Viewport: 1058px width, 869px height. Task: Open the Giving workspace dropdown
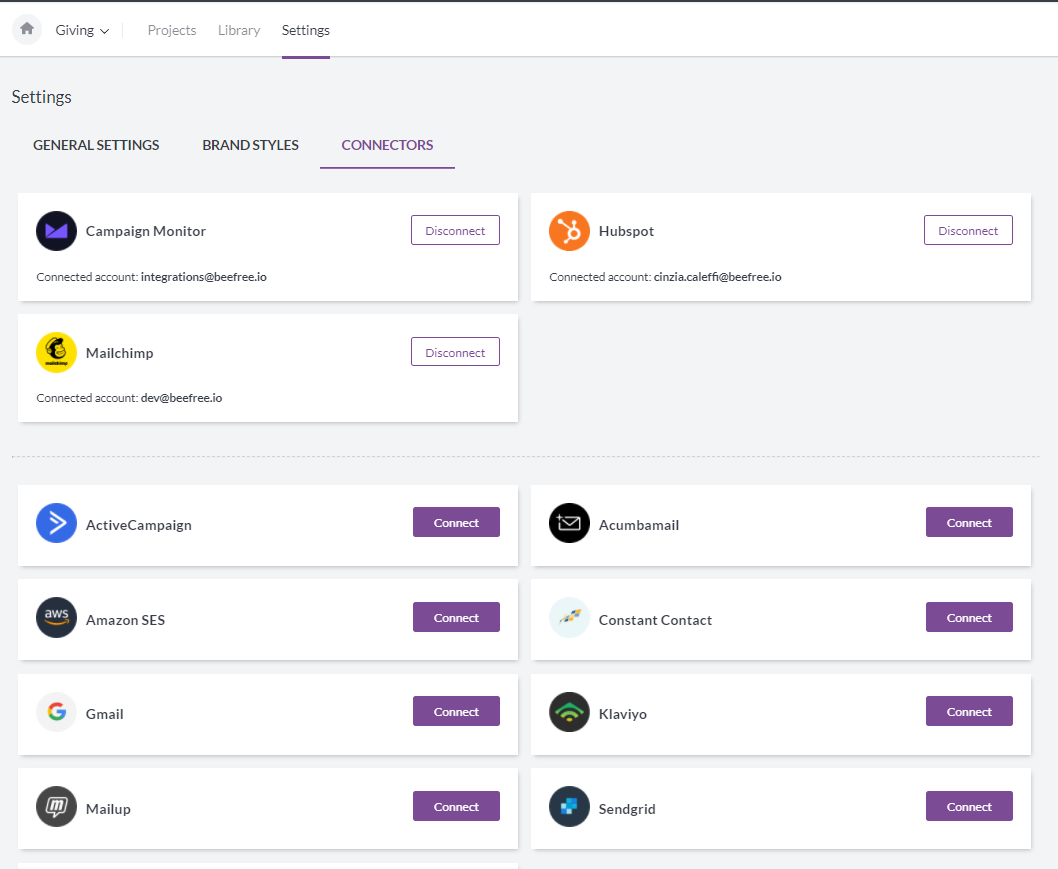pyautogui.click(x=82, y=30)
